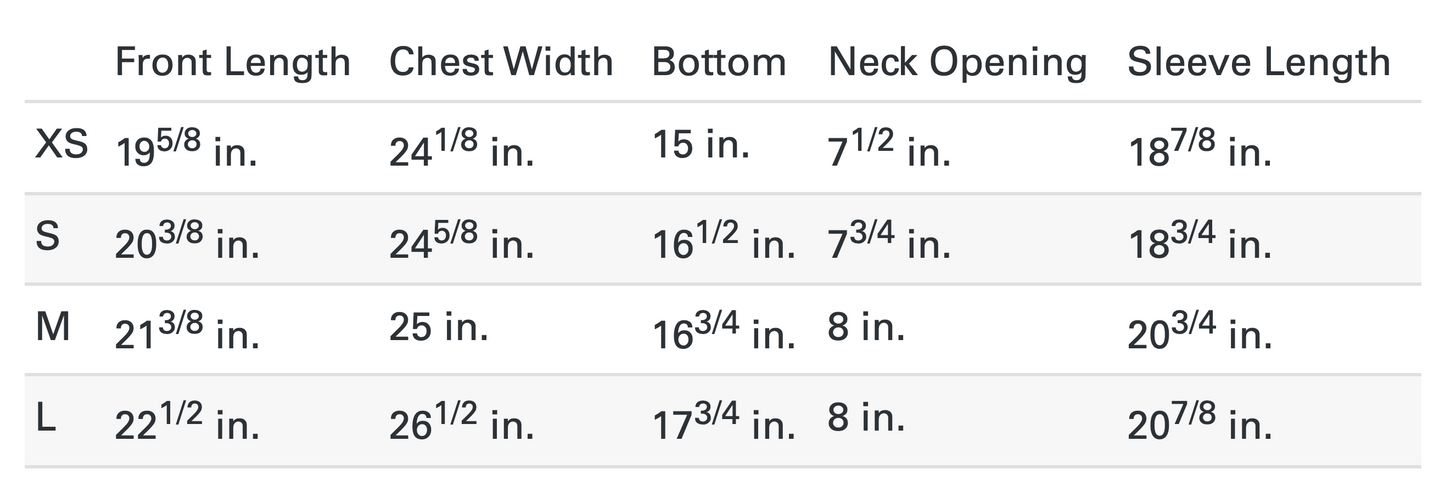Click the XS size row label
Viewport: 1445px width, 486px height.
coord(61,146)
